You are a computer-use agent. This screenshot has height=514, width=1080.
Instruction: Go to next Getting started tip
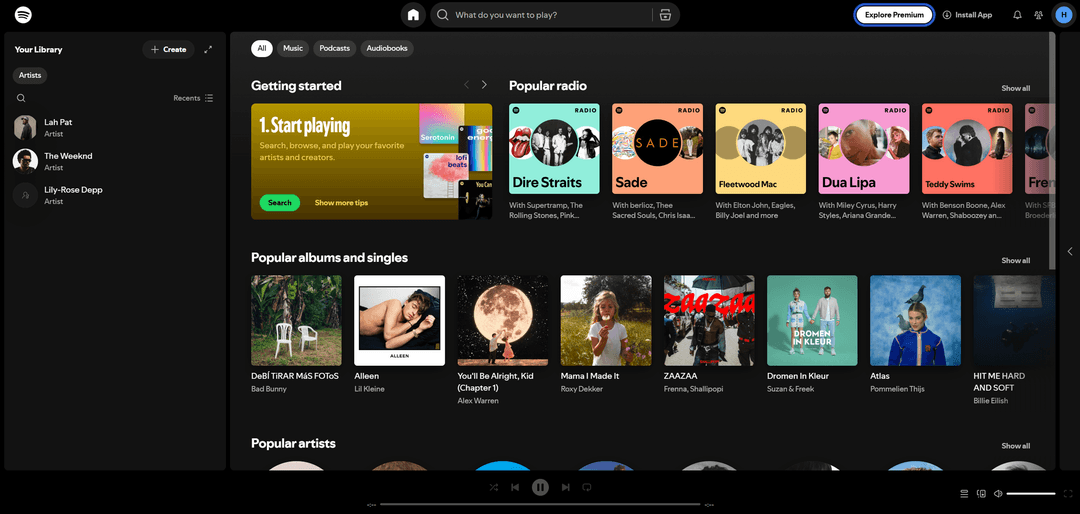tap(484, 85)
